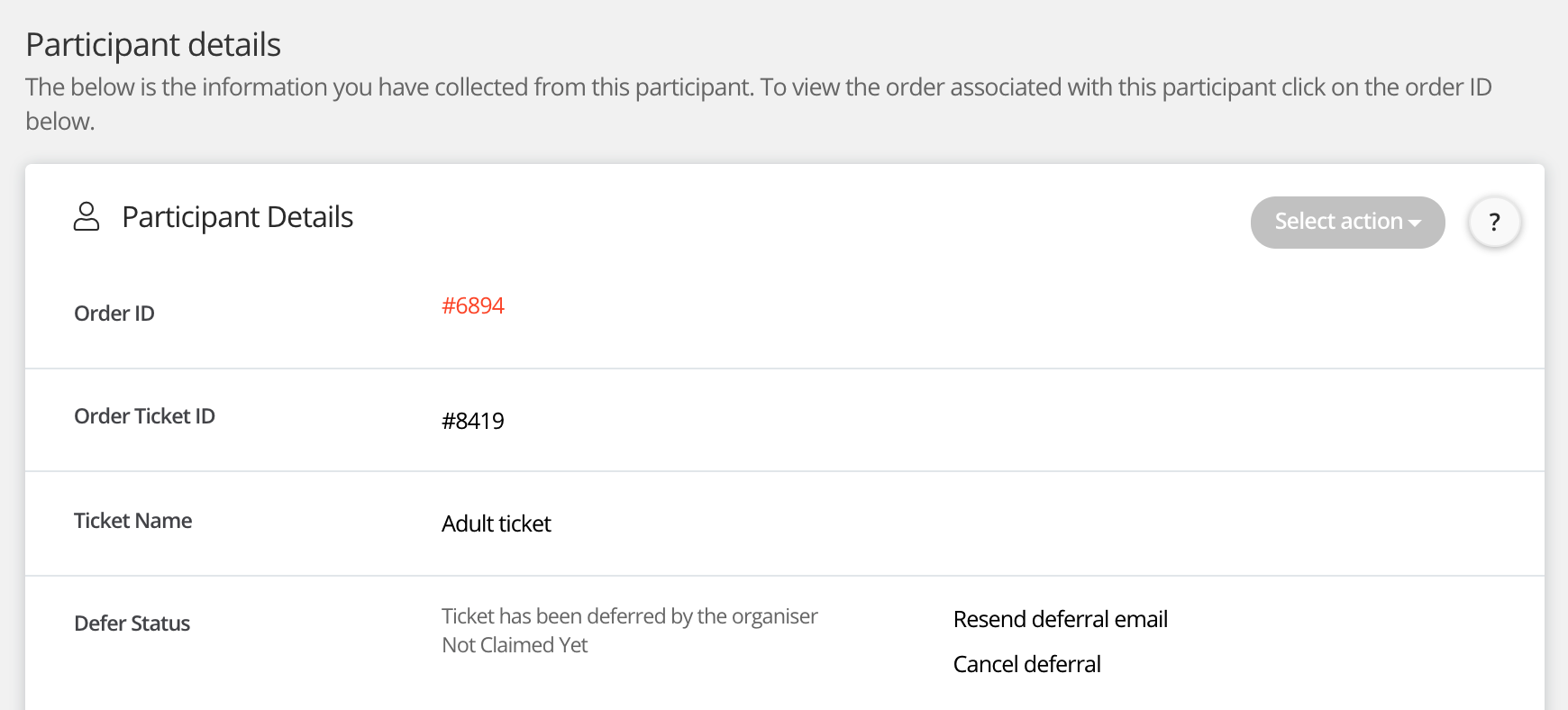Open order #6894 link
1568x710 pixels.
click(472, 306)
